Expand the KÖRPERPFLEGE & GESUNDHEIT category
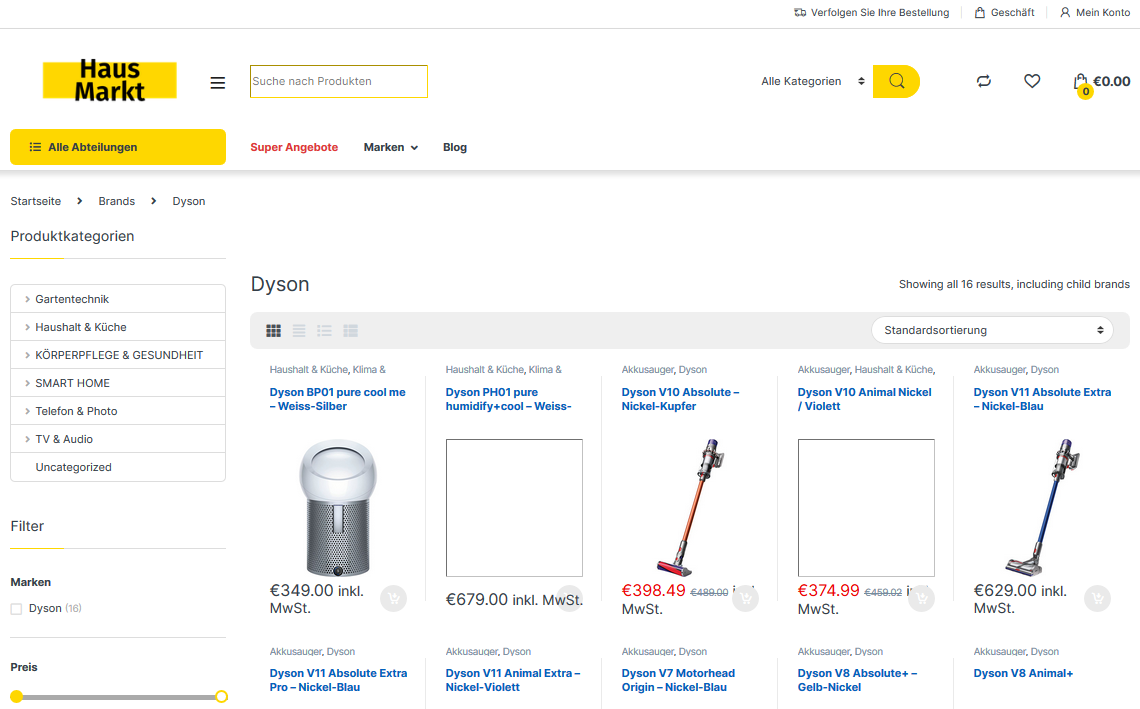Screen dimensions: 1140x709 pyautogui.click(x=27, y=355)
